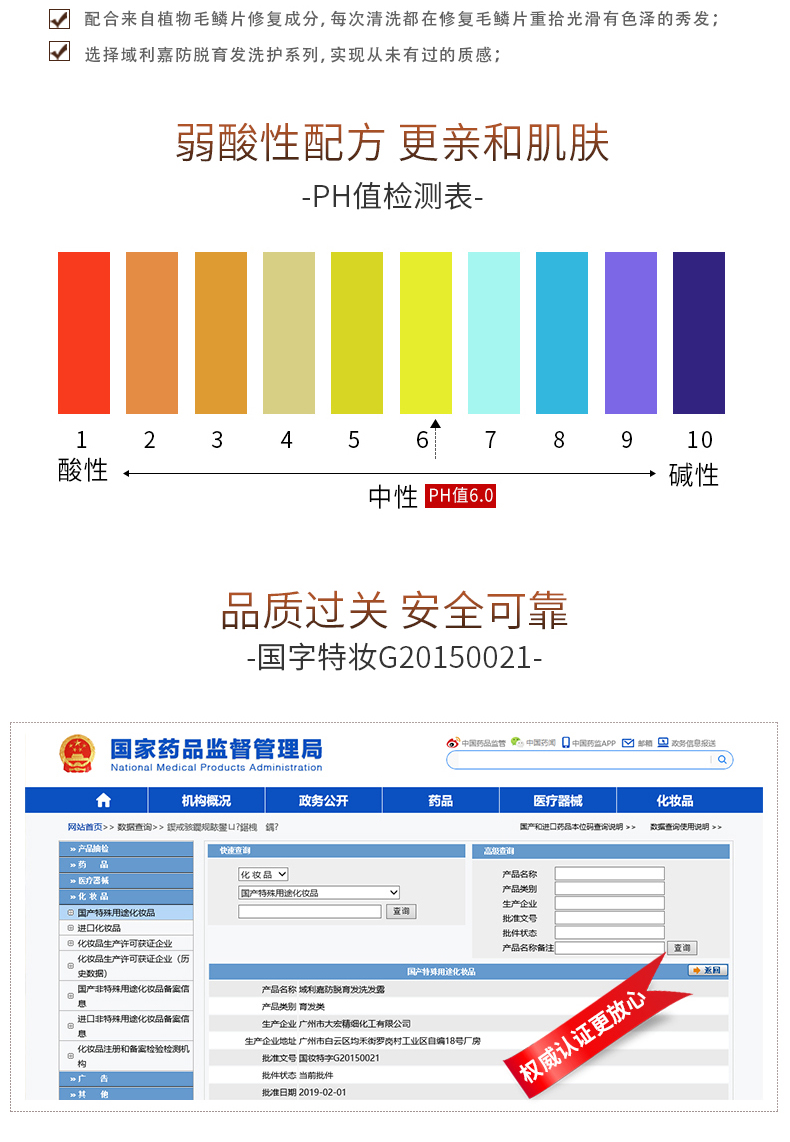Click the plus icon beside 化妆品生产许可获证企业

coord(71,943)
